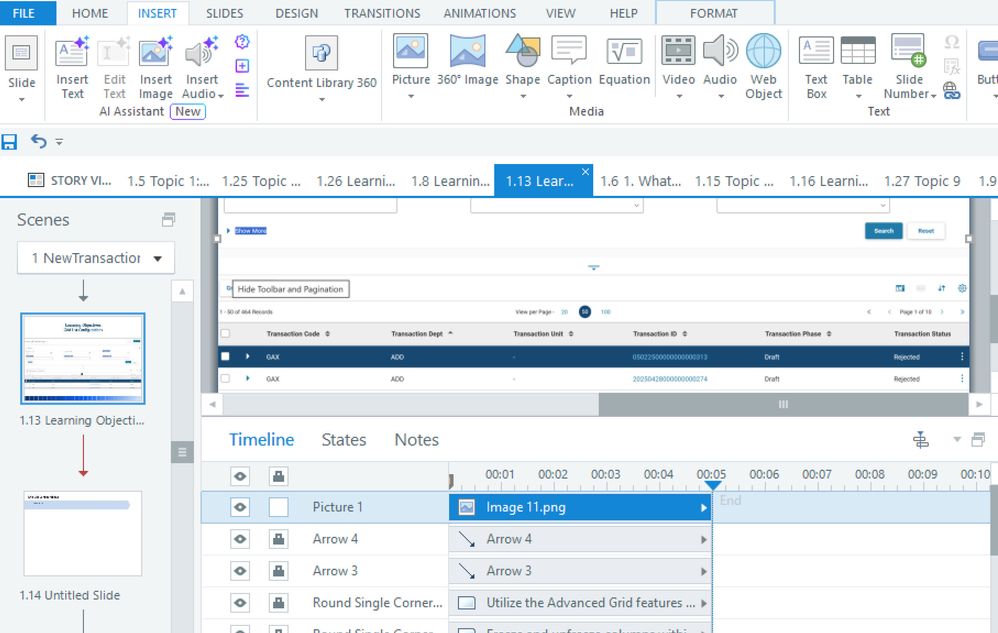Screen dimensions: 998x633
Task: Hide the Picture 1 layer
Action: coord(240,507)
